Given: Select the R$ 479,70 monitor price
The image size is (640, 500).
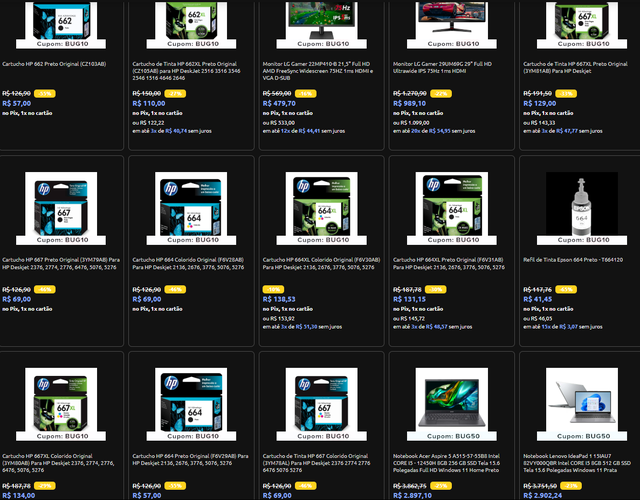Looking at the screenshot, I should point(279,104).
